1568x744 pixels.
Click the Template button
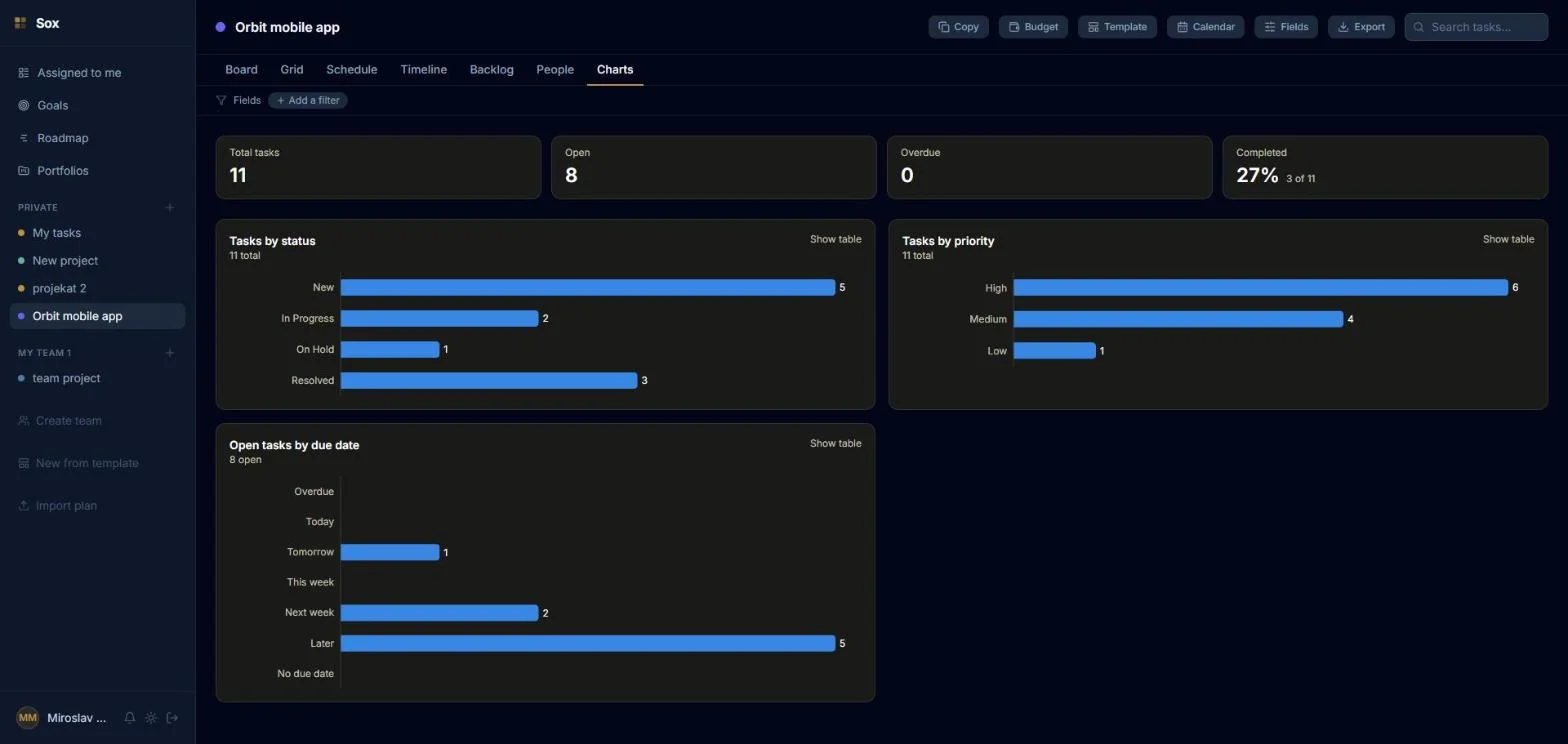1118,27
